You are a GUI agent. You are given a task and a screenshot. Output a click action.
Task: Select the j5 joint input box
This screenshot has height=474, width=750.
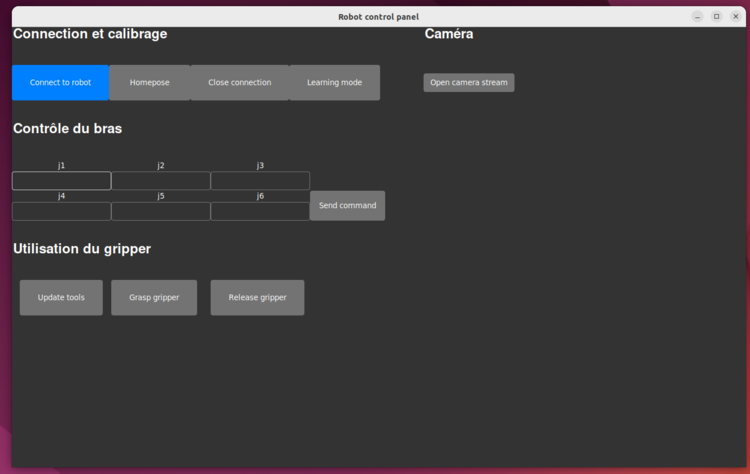coord(160,212)
